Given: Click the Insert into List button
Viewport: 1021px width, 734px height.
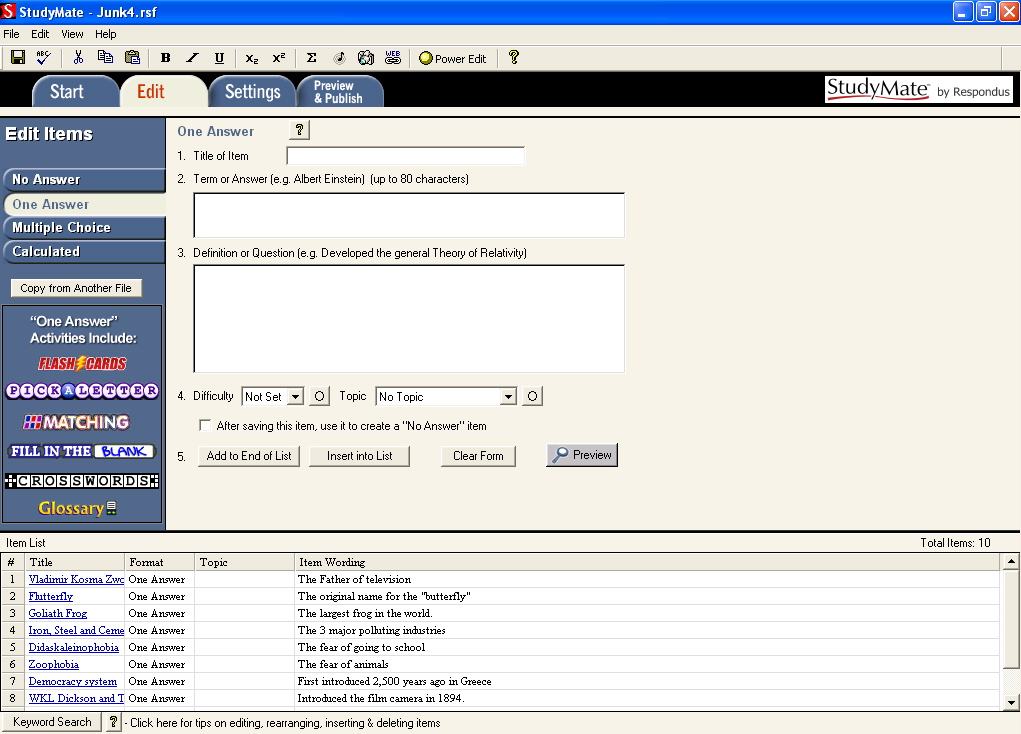Looking at the screenshot, I should pos(359,456).
